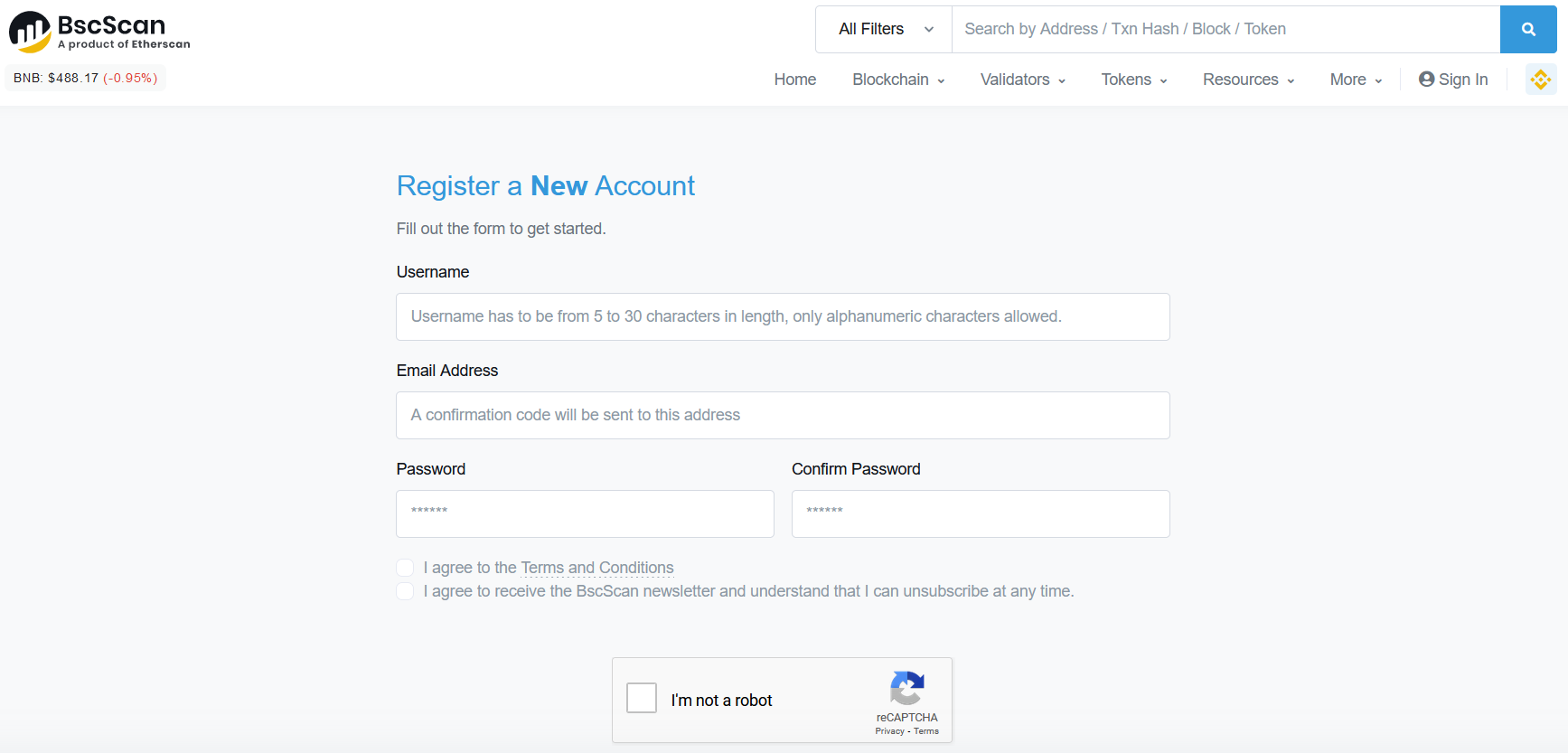Open the Resources menu
1568x753 pixels.
click(1248, 80)
